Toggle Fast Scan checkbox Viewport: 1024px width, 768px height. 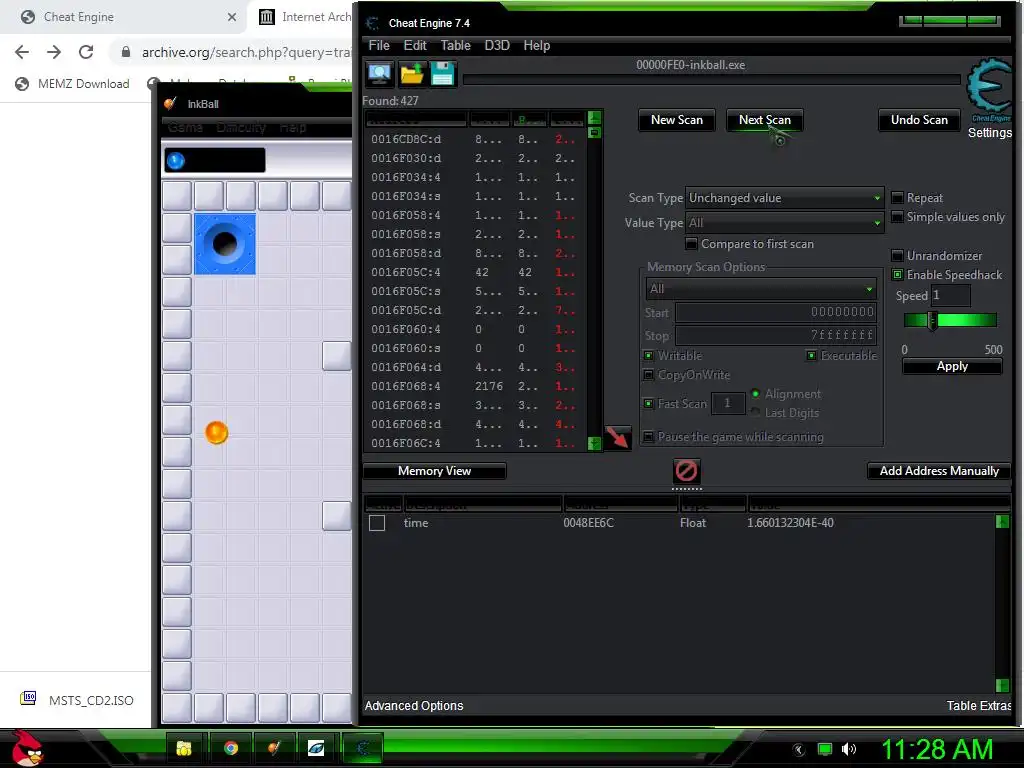tap(648, 404)
